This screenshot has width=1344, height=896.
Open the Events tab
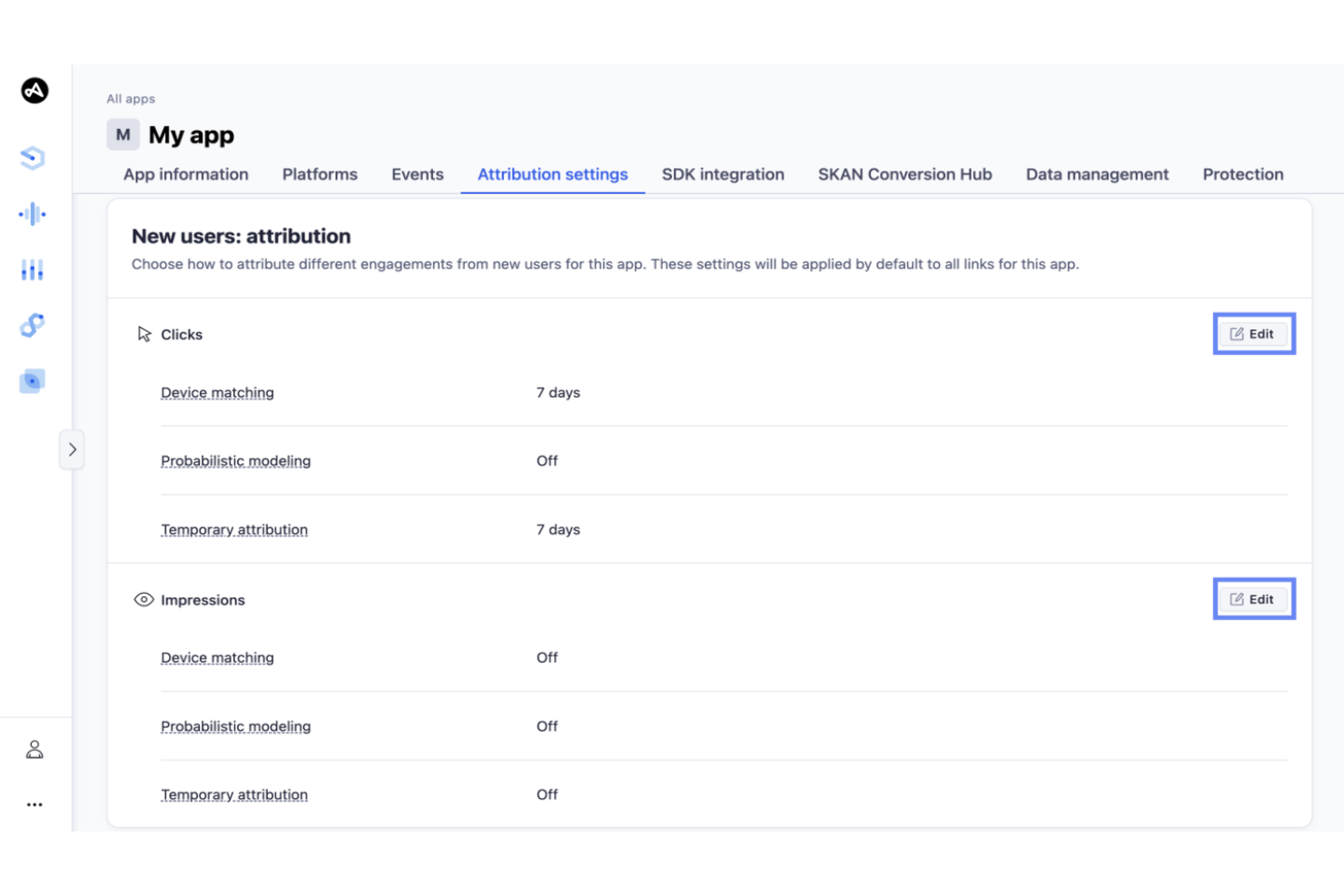418,174
